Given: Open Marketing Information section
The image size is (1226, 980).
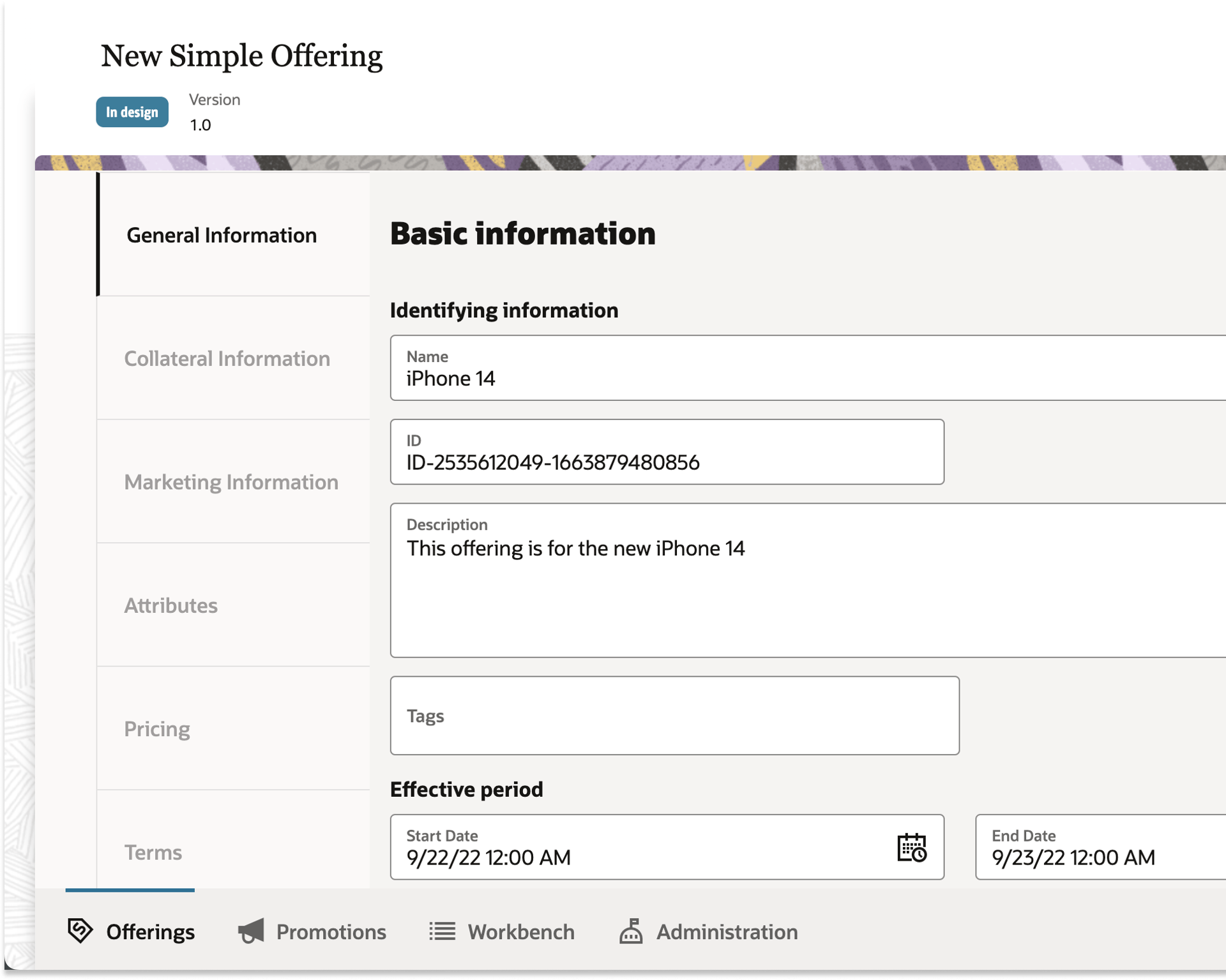Looking at the screenshot, I should click(x=231, y=482).
